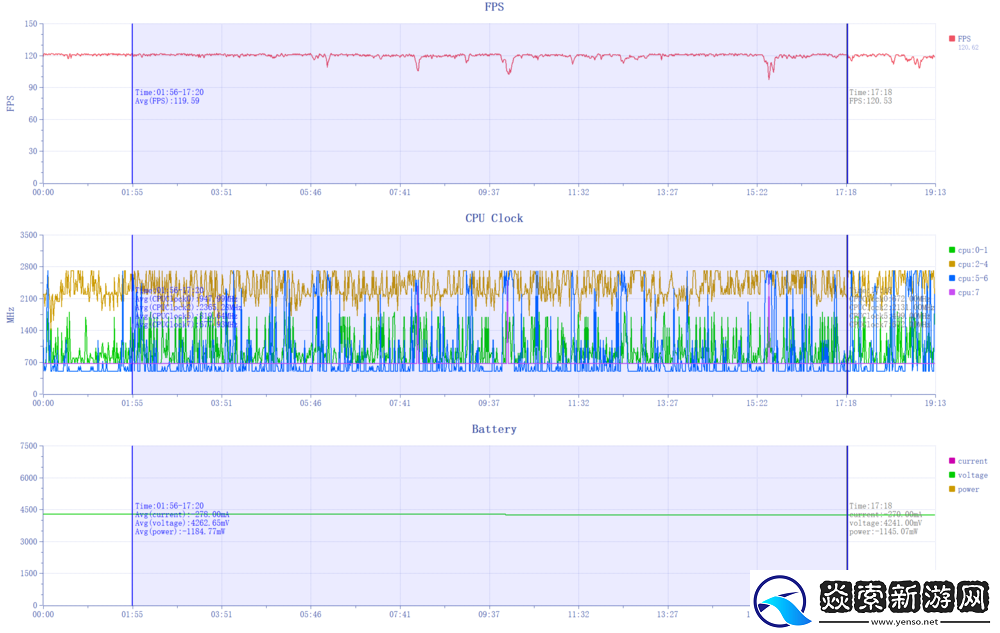Click the 09:37 time label on FPS axis
The height and width of the screenshot is (633, 1000).
pos(489,192)
